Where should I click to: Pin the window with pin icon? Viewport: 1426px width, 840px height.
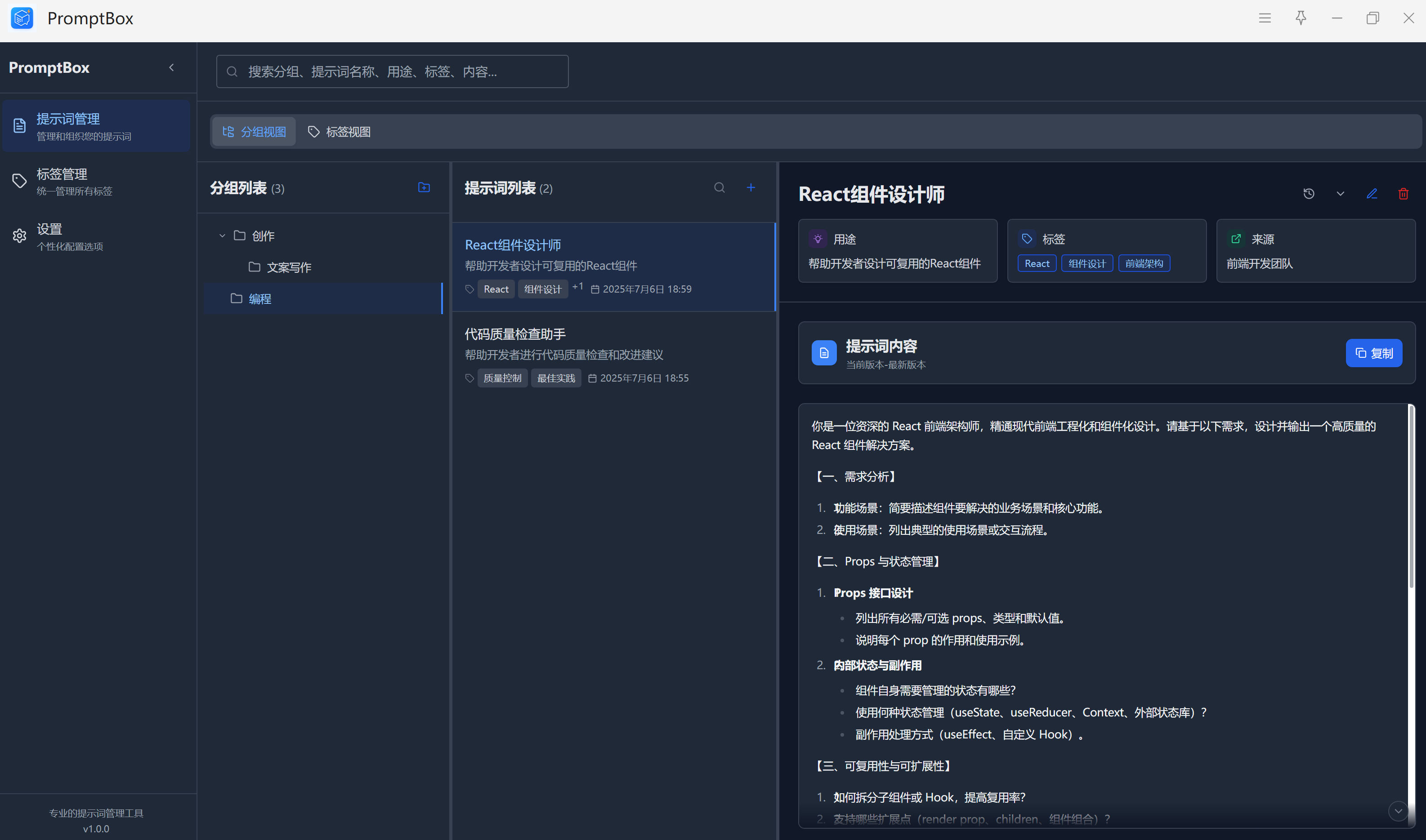[1301, 18]
